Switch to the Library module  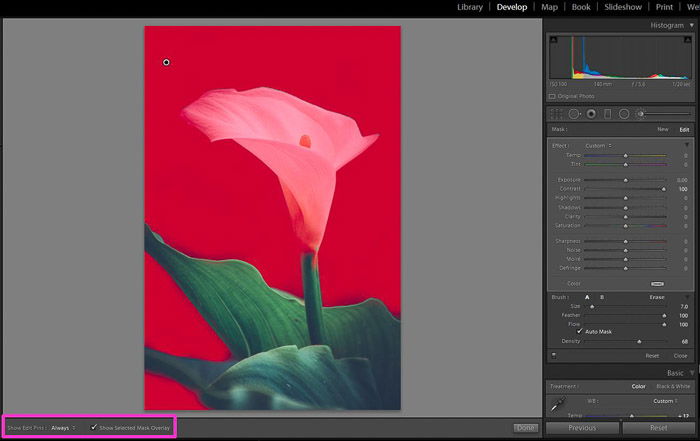(x=469, y=7)
